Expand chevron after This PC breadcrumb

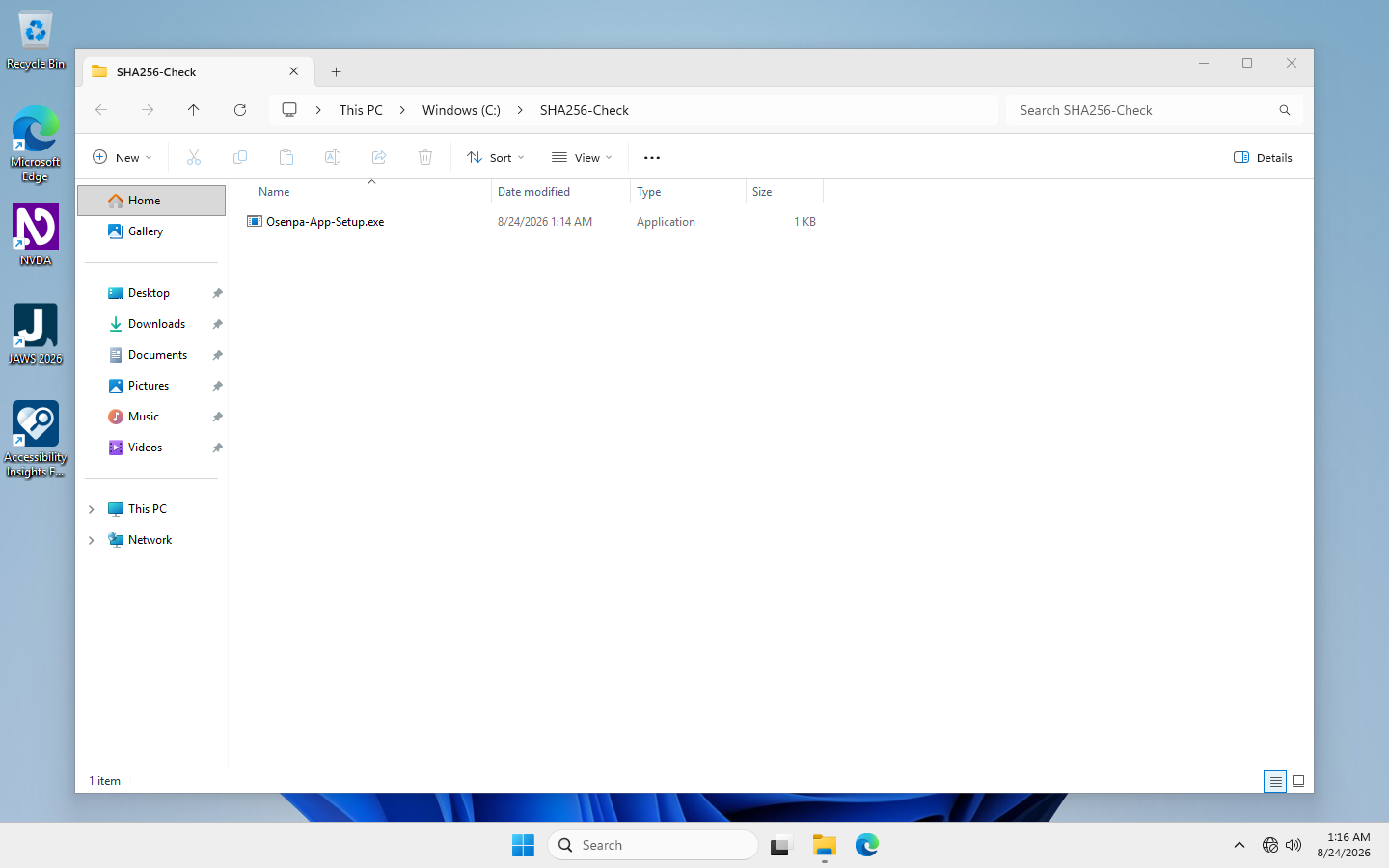click(x=402, y=110)
